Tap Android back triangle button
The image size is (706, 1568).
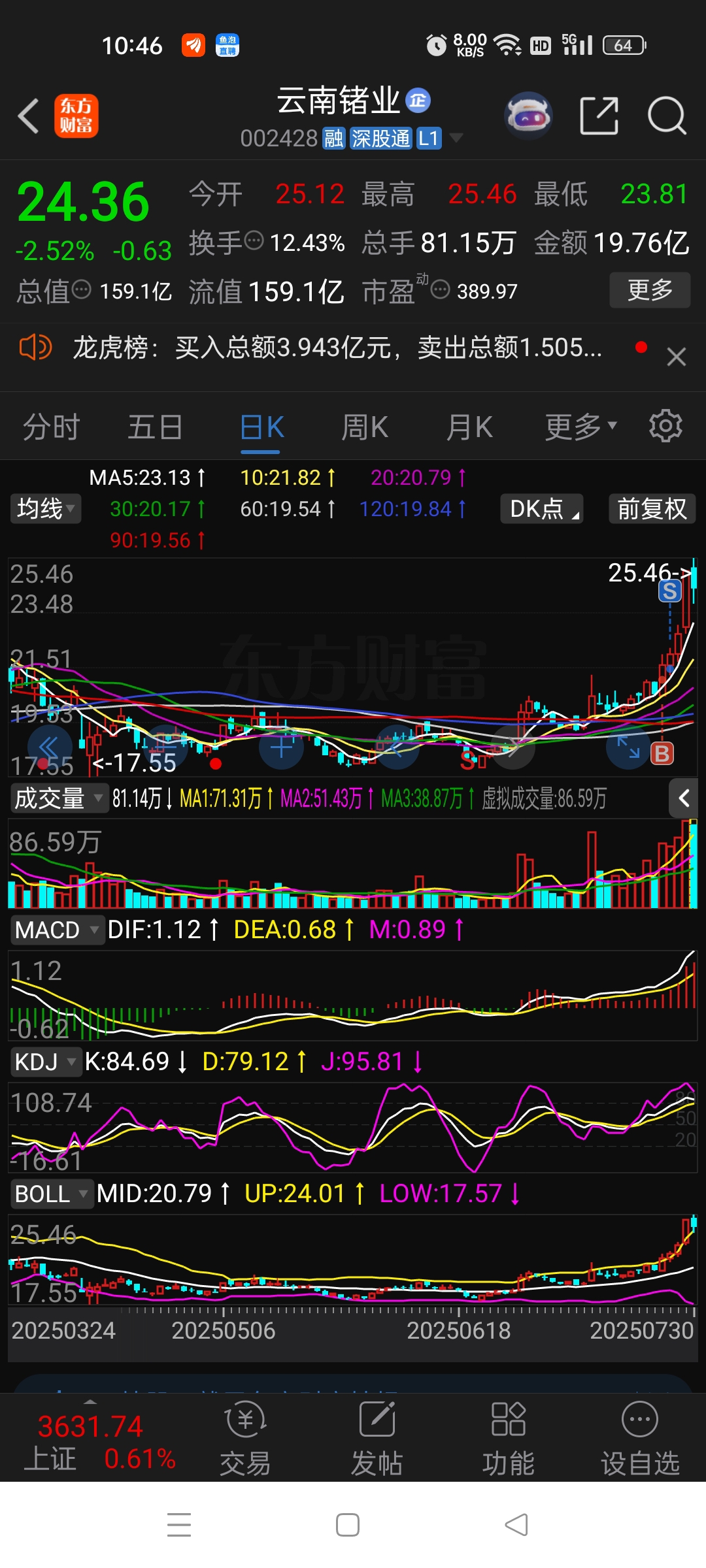[516, 1525]
